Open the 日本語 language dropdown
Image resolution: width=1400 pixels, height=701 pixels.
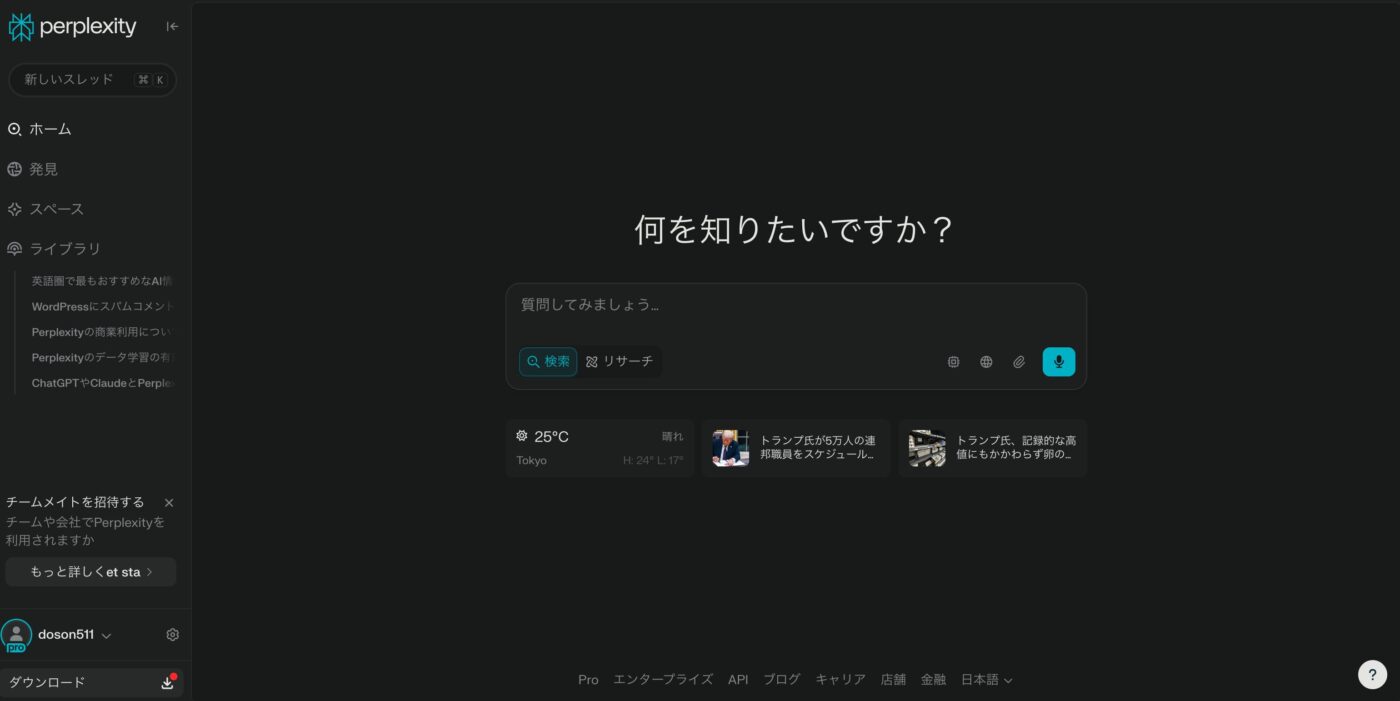[986, 680]
